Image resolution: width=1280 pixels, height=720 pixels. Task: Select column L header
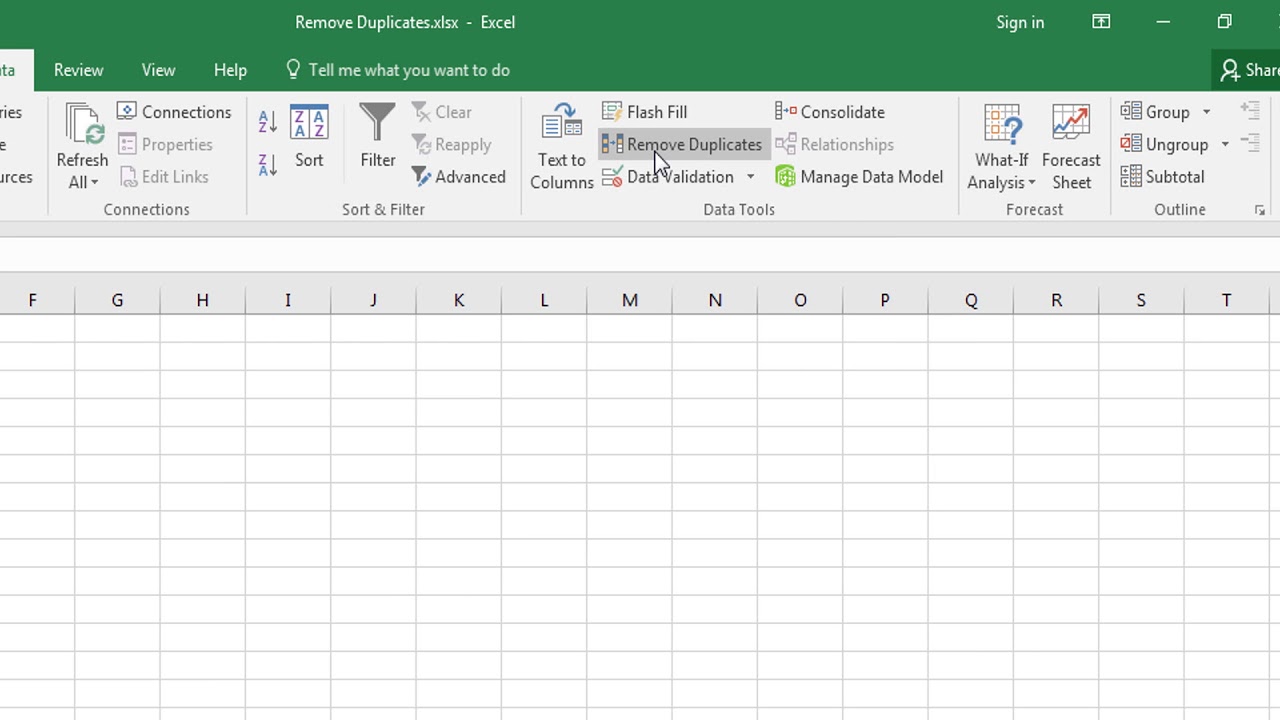[x=544, y=300]
